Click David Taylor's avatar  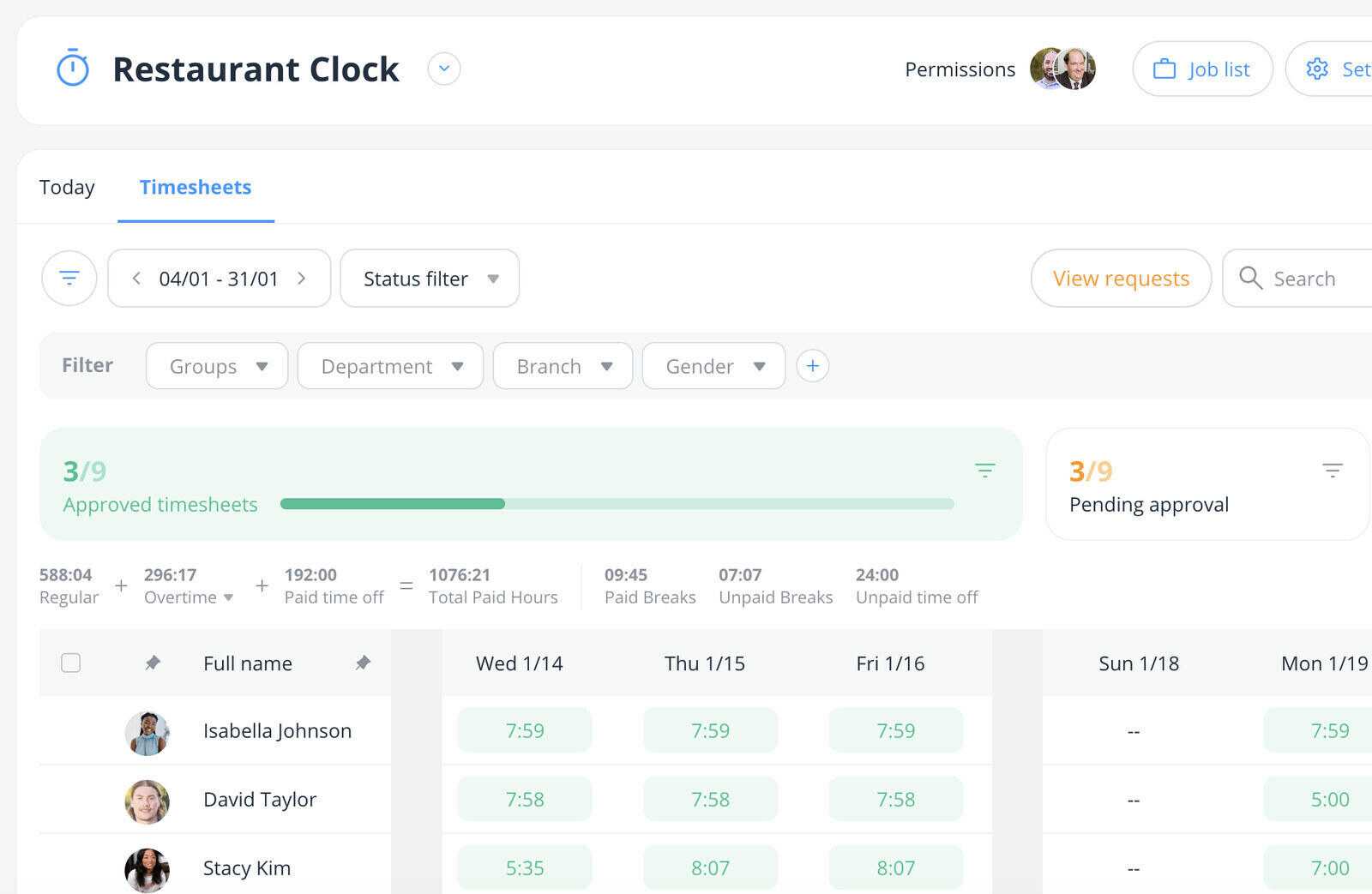147,801
